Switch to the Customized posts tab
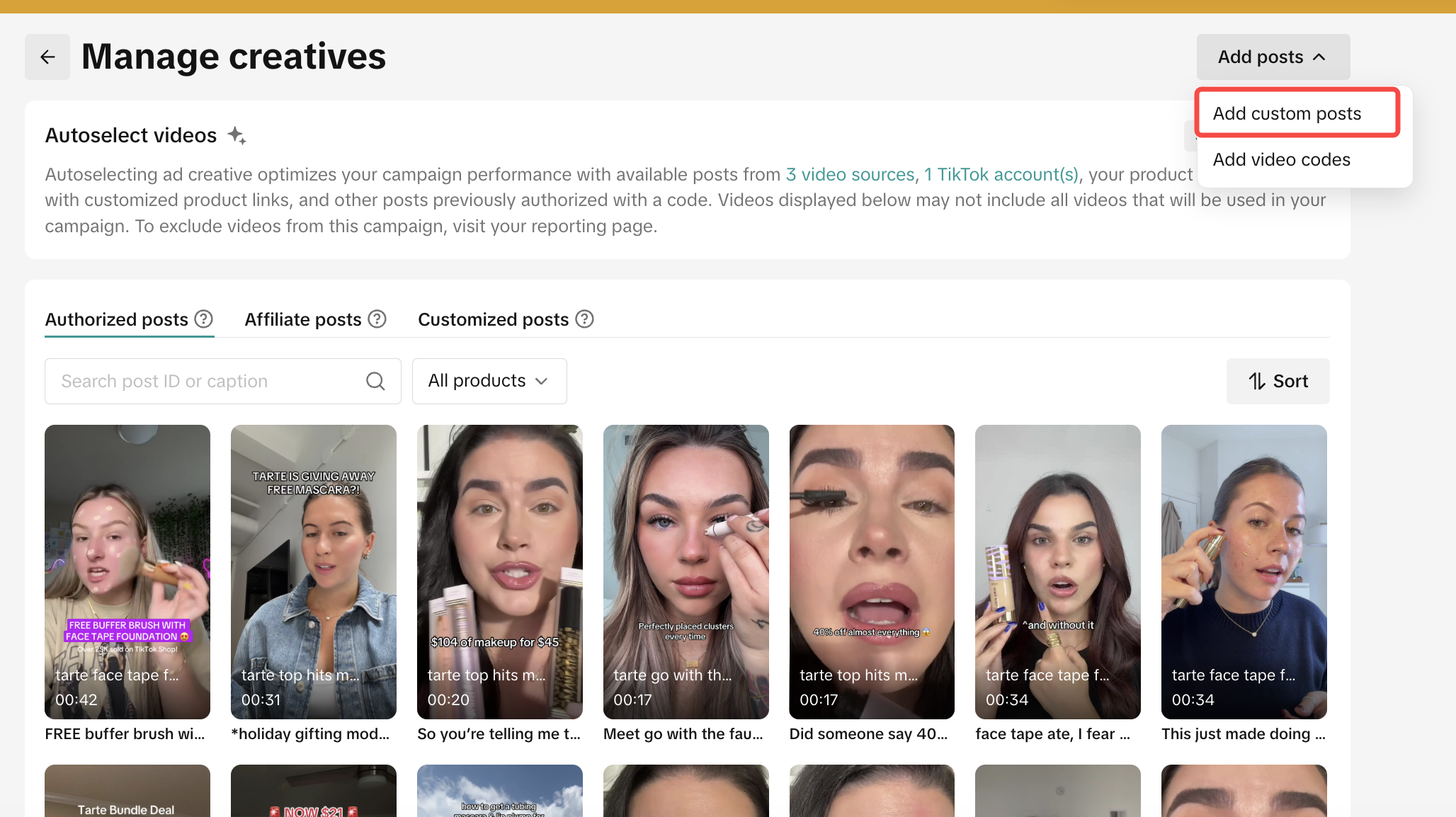 pyautogui.click(x=493, y=319)
